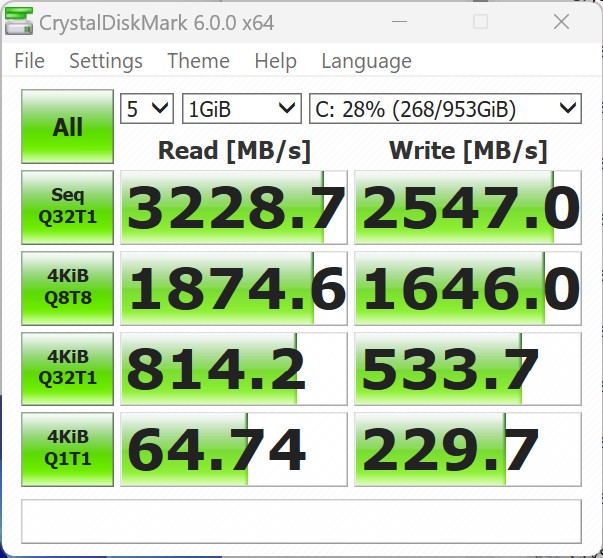The image size is (603, 558).
Task: Click the CrystalDiskMark app icon in title bar
Action: (19, 22)
